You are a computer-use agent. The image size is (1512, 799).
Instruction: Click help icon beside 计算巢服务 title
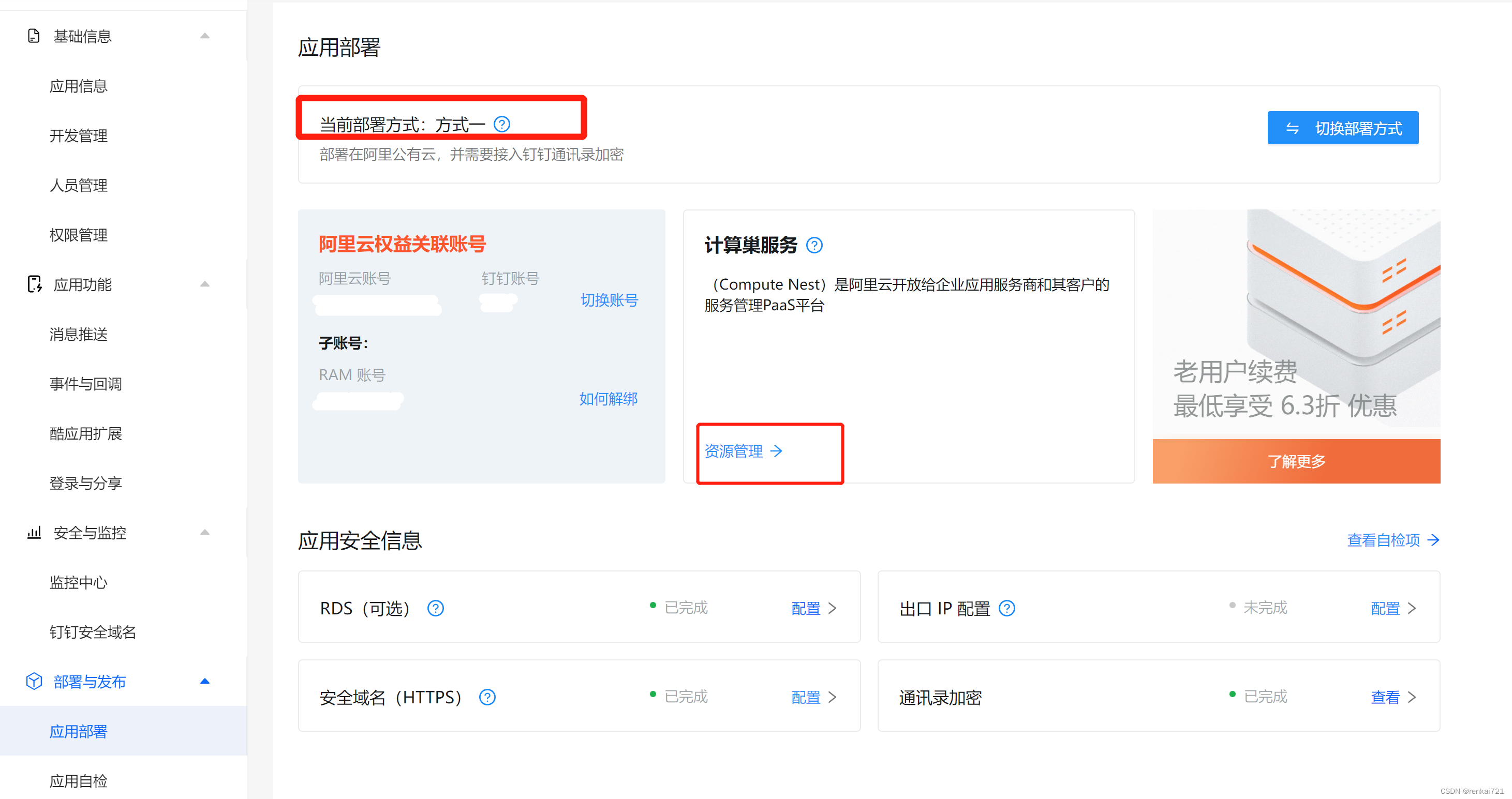[x=814, y=245]
